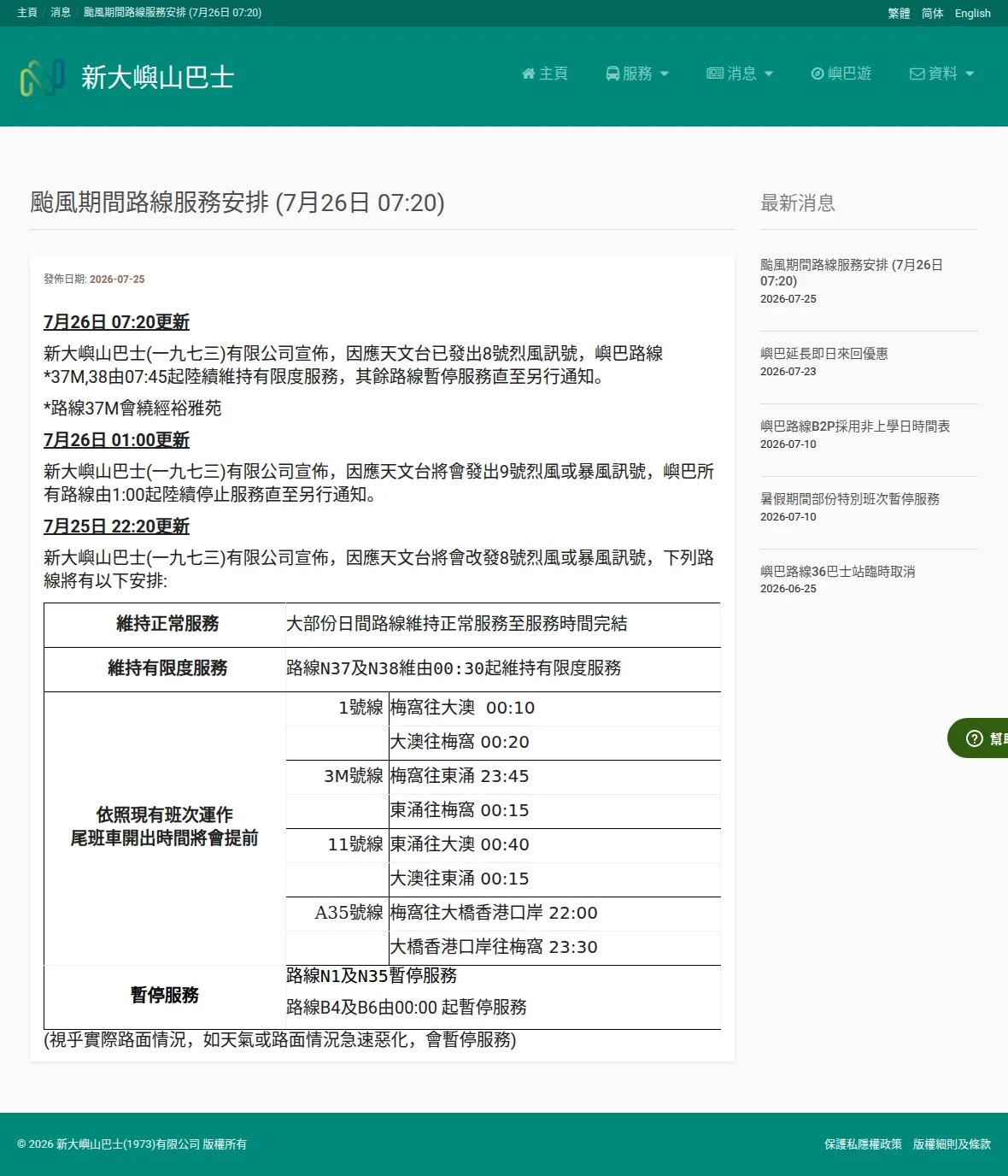
Task: Go to the 嶼巴遊 menu item
Action: (841, 73)
